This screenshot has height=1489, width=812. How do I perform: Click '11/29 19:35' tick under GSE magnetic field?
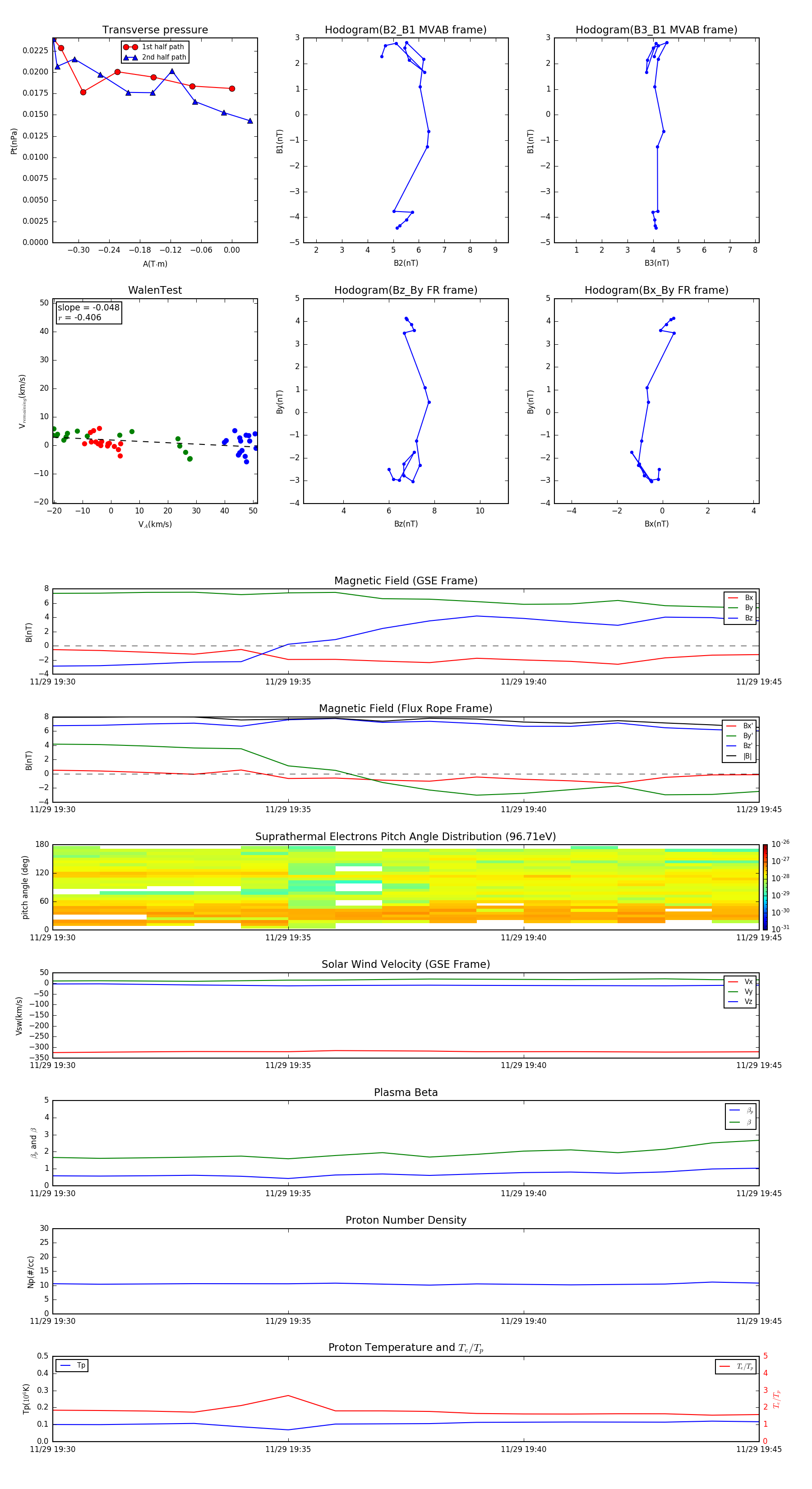click(288, 681)
